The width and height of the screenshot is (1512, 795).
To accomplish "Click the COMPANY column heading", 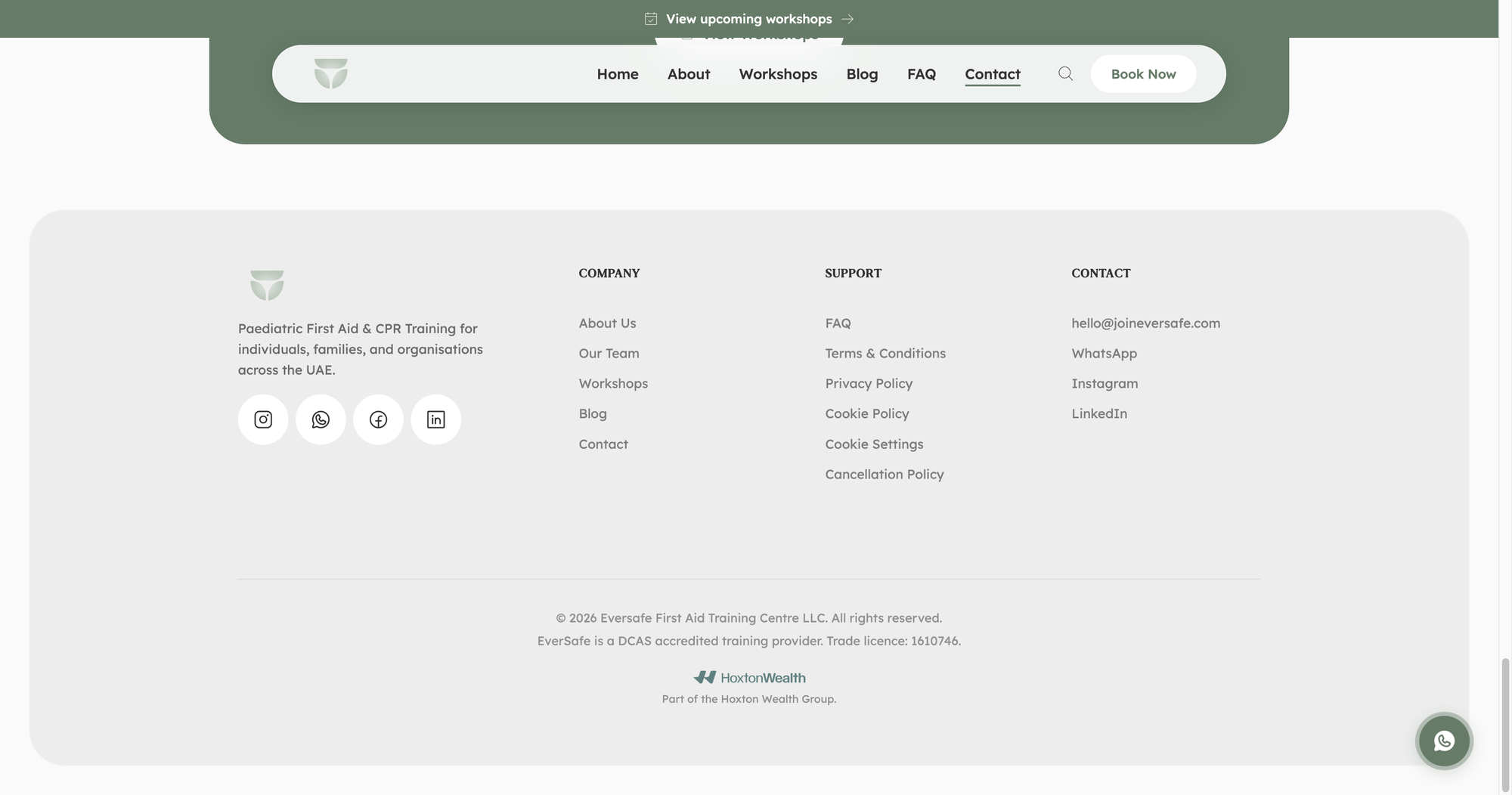I will pos(609,274).
